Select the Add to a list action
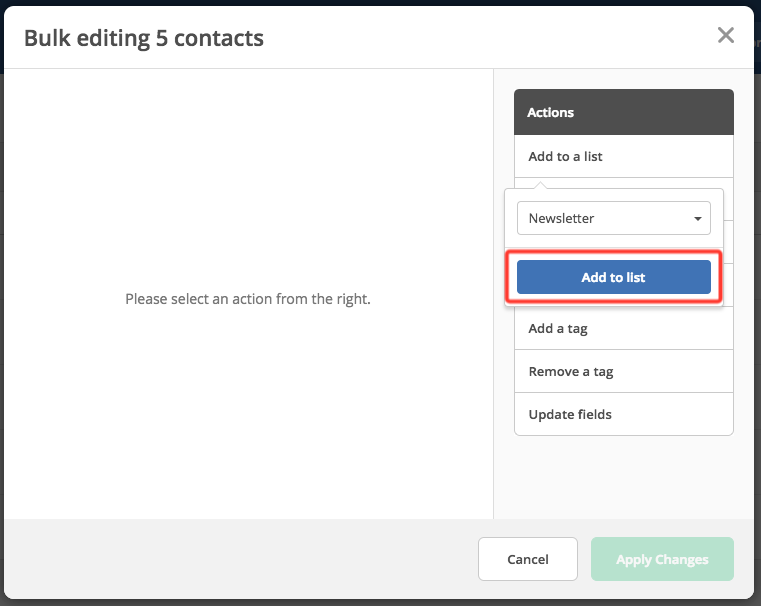Image resolution: width=761 pixels, height=606 pixels. (624, 156)
